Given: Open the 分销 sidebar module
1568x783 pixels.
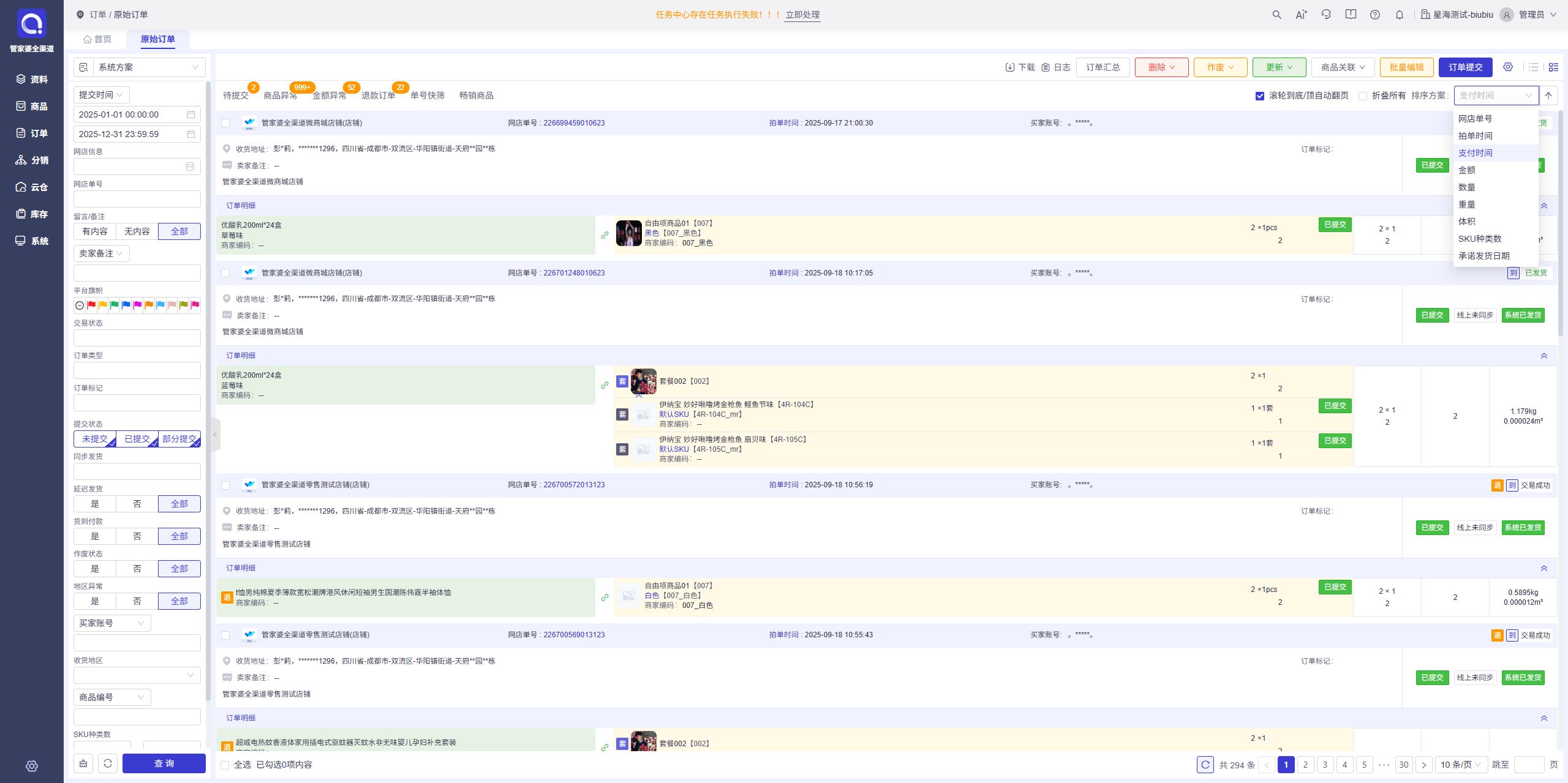Looking at the screenshot, I should point(32,160).
